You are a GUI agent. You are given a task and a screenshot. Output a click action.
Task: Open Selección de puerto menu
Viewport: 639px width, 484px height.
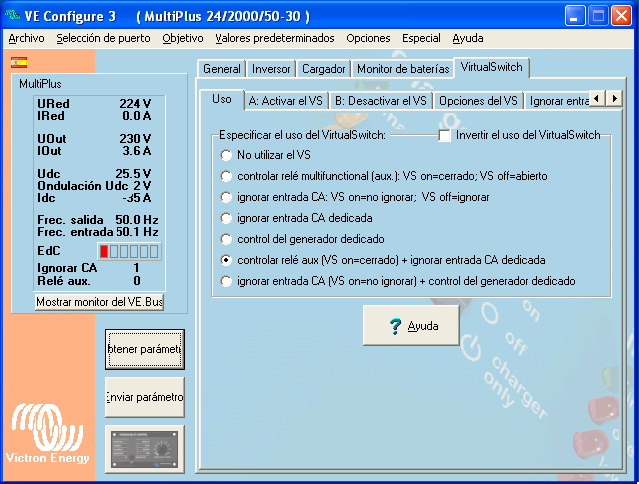(x=104, y=38)
